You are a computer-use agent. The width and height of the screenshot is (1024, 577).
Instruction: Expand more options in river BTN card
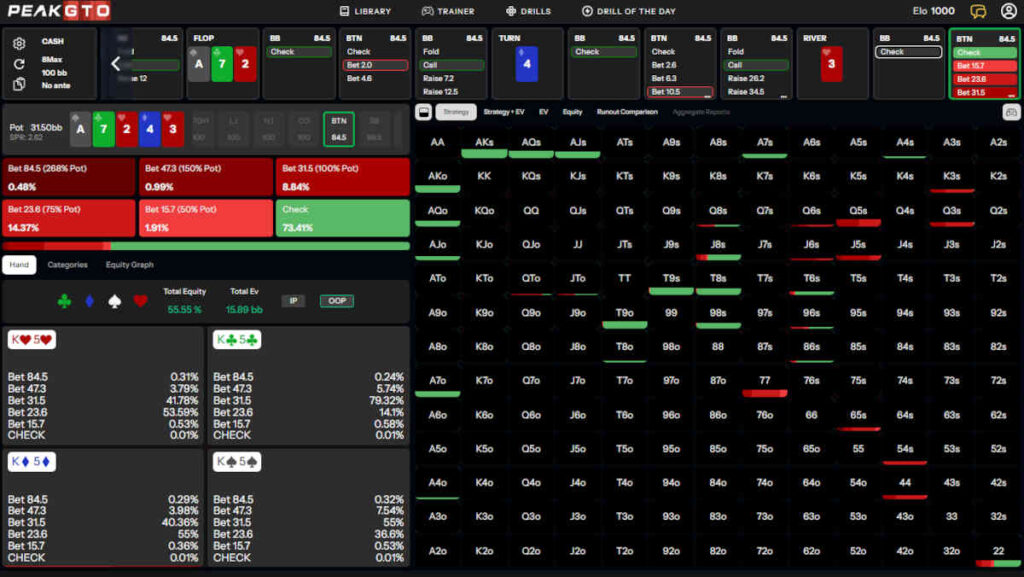point(1011,96)
